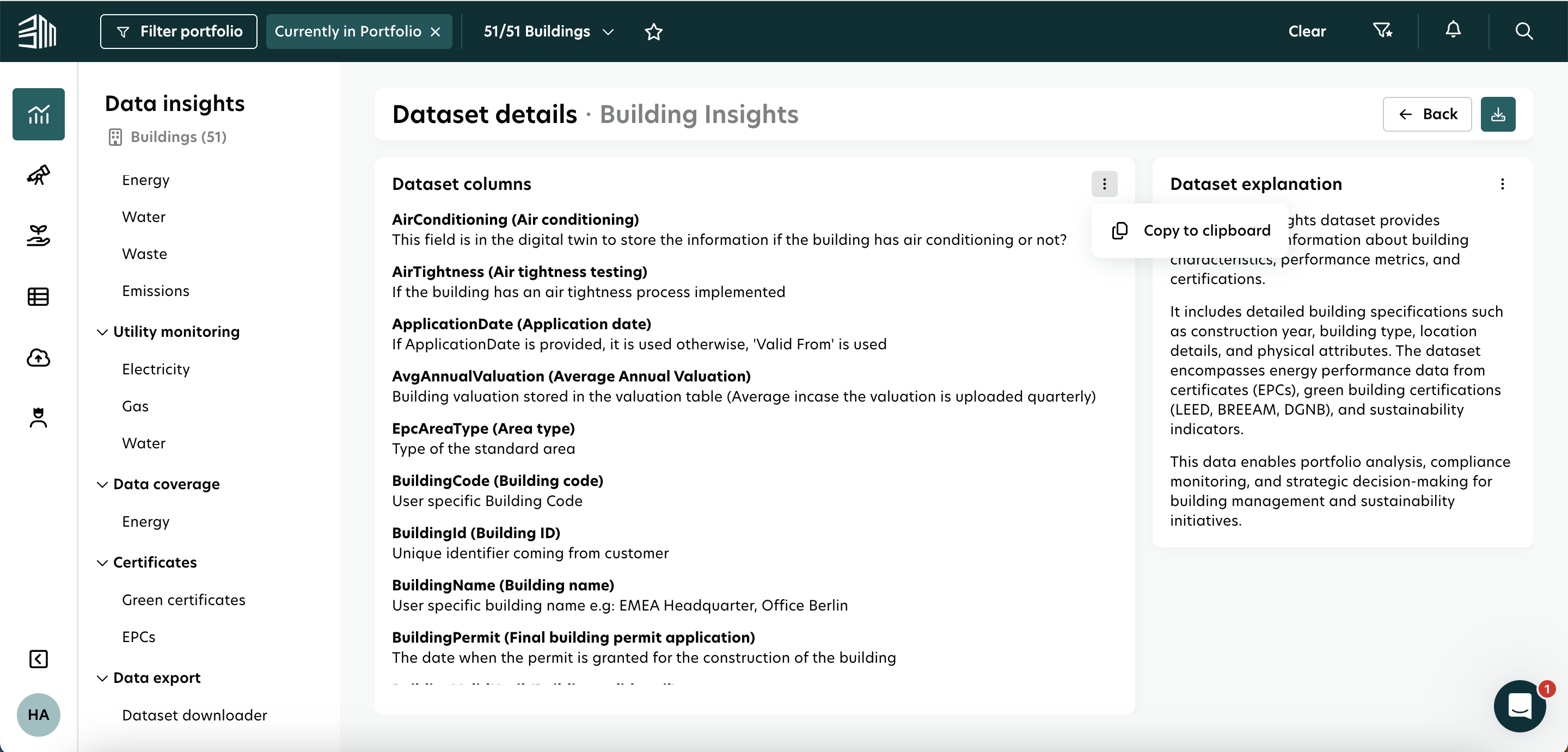Click the download dataset icon button
Screen dimensions: 1568x752
coord(1497,114)
